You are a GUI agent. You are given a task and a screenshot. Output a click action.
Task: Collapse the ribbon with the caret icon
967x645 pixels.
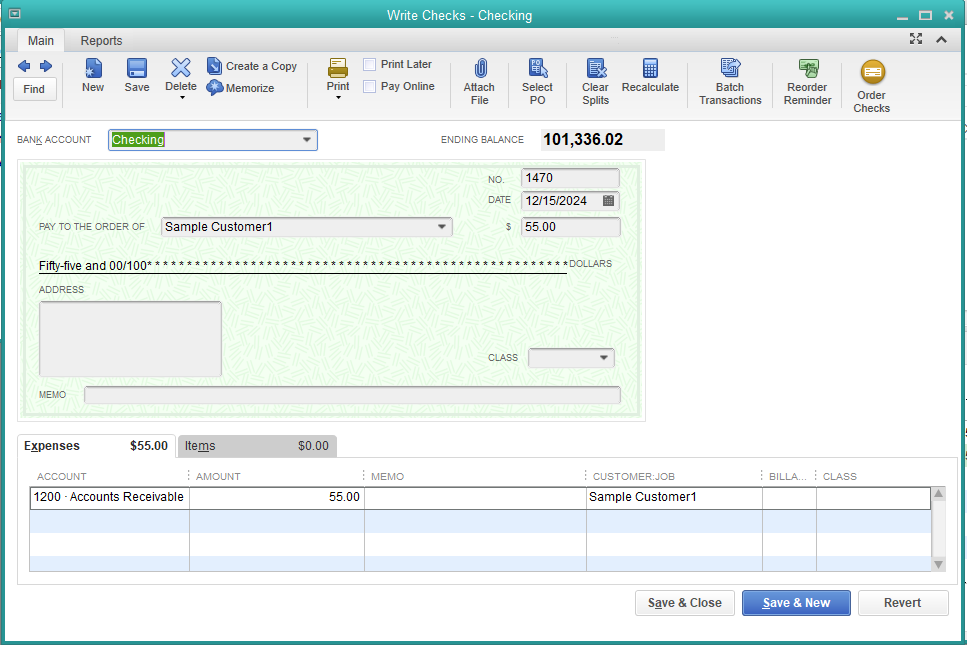coord(941,39)
